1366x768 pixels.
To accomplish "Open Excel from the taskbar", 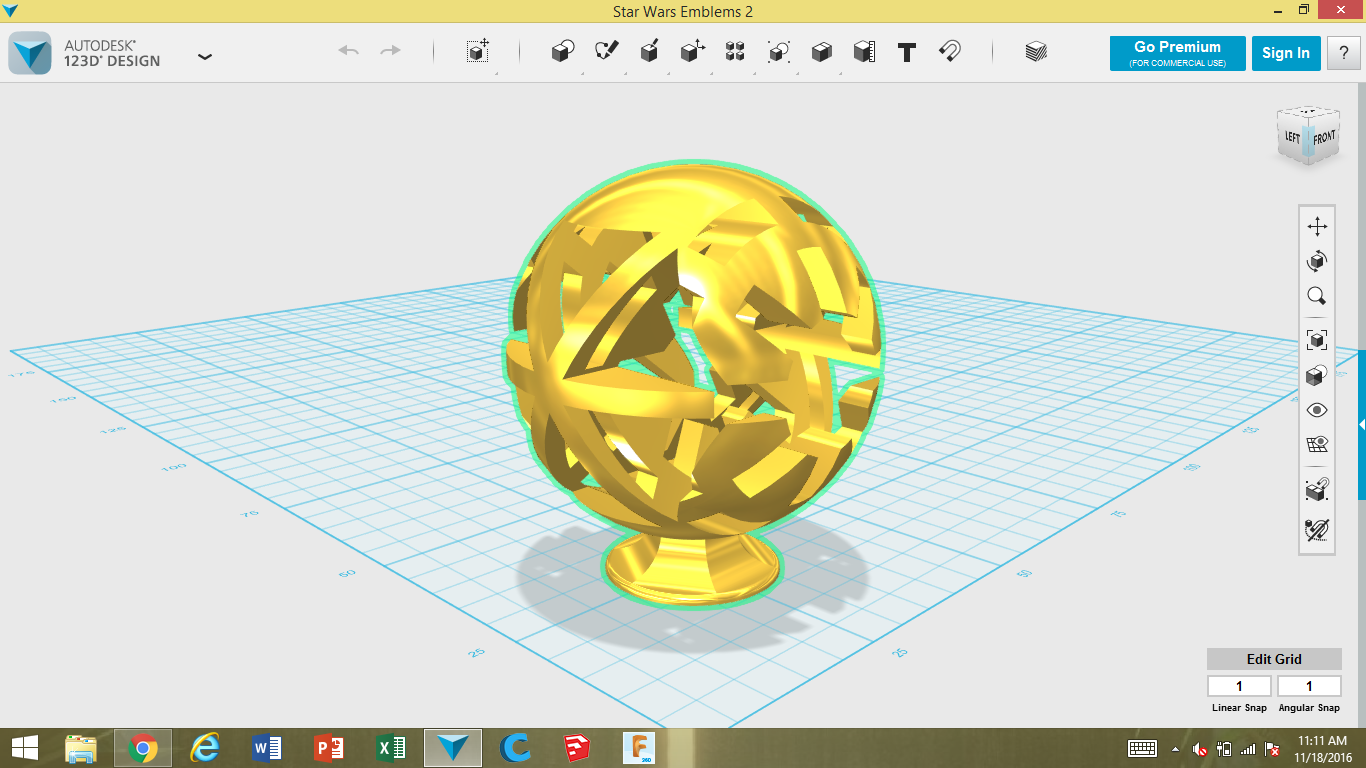I will pos(391,748).
